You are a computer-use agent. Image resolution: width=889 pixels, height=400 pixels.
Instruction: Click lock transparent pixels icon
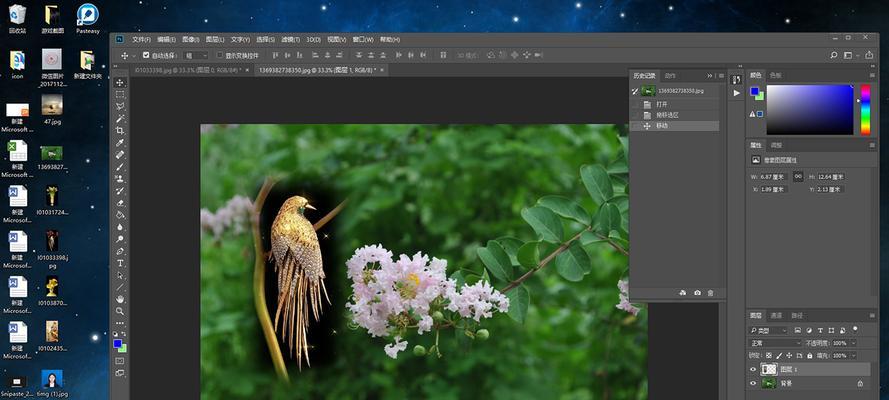(x=768, y=356)
